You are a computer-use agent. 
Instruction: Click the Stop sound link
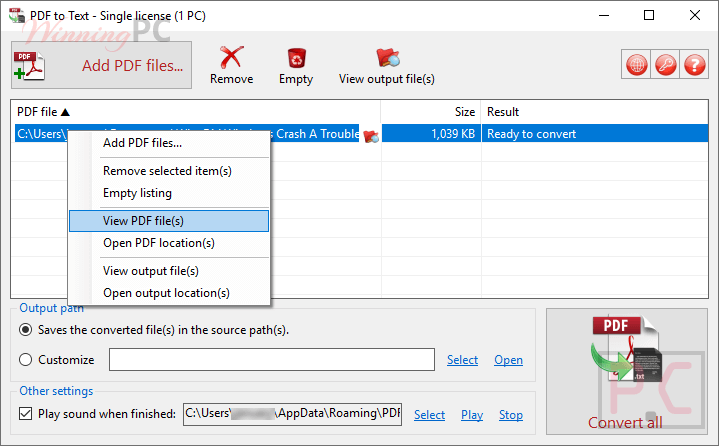point(511,415)
